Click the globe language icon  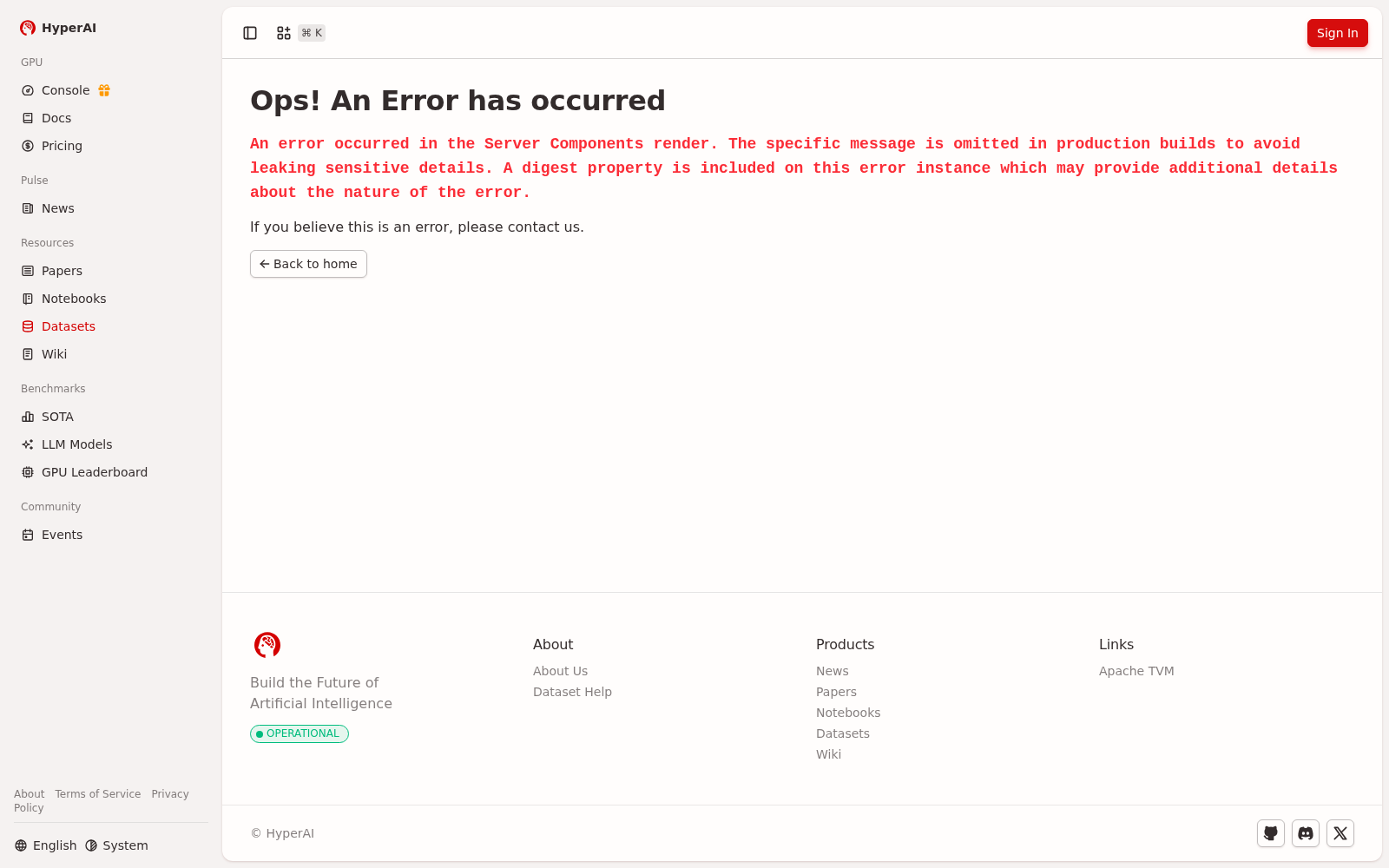(x=21, y=845)
